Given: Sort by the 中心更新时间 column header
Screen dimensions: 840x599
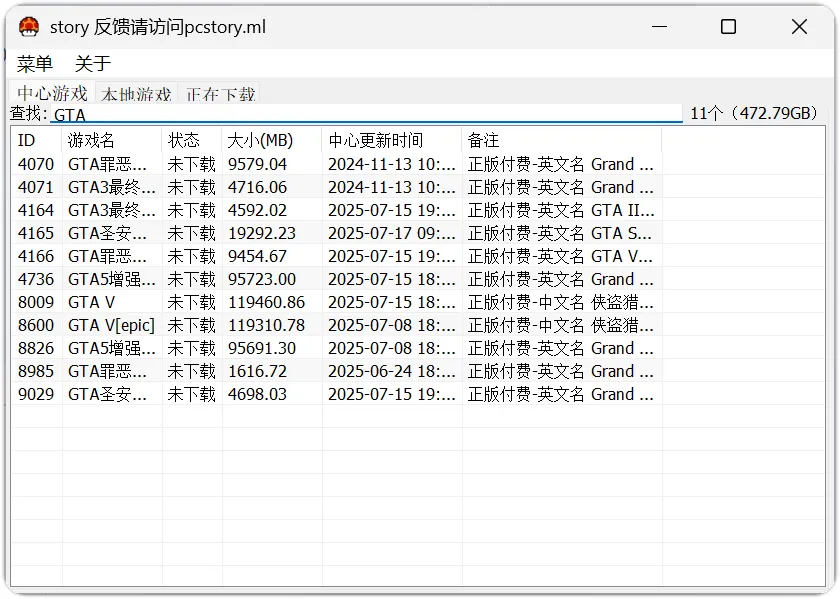Looking at the screenshot, I should (392, 140).
